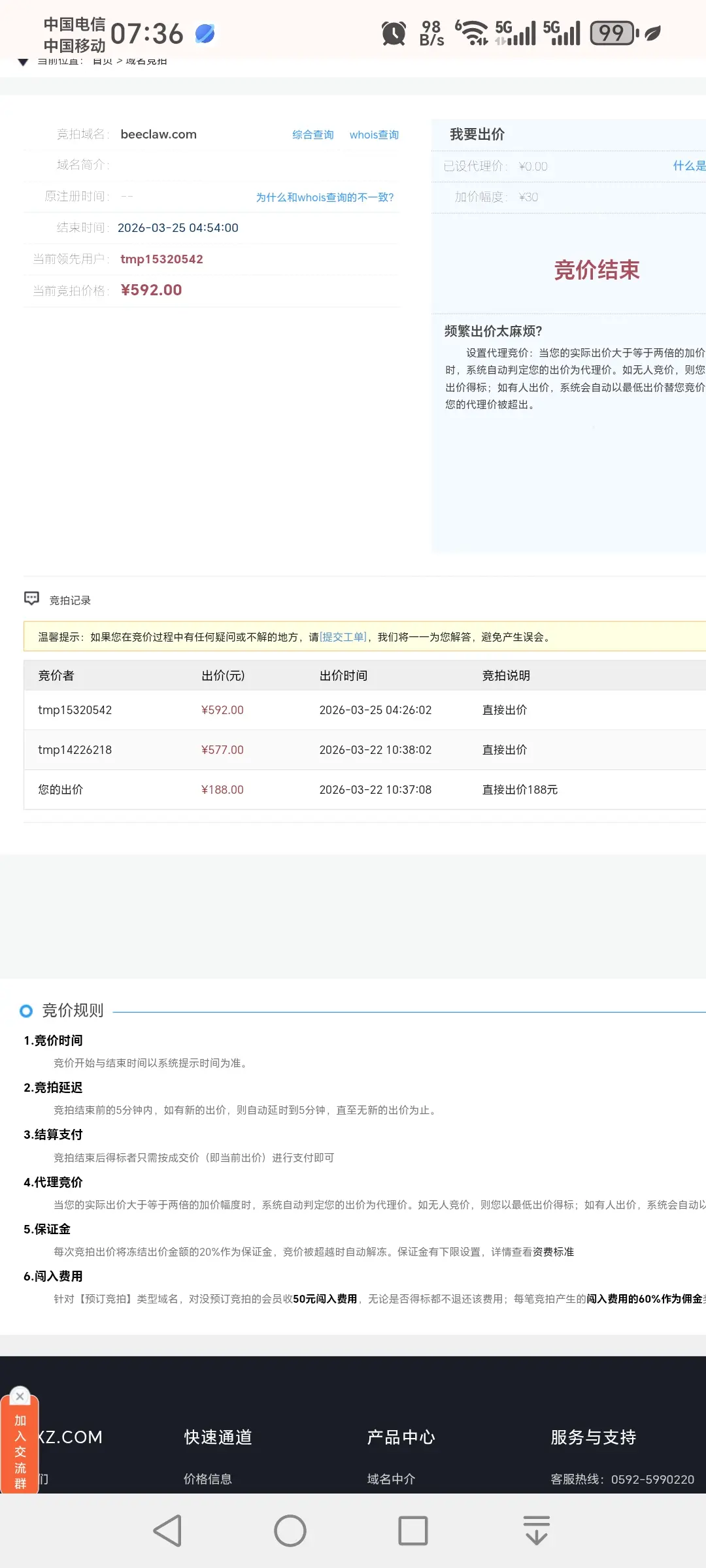706x1568 pixels.
Task: Open the 综合查询 lookup link
Action: coord(313,135)
